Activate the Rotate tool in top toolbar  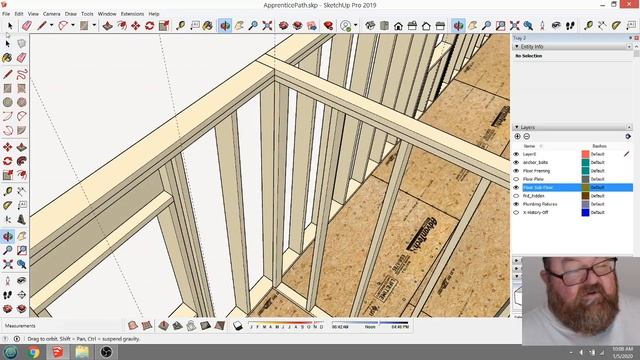[149, 26]
